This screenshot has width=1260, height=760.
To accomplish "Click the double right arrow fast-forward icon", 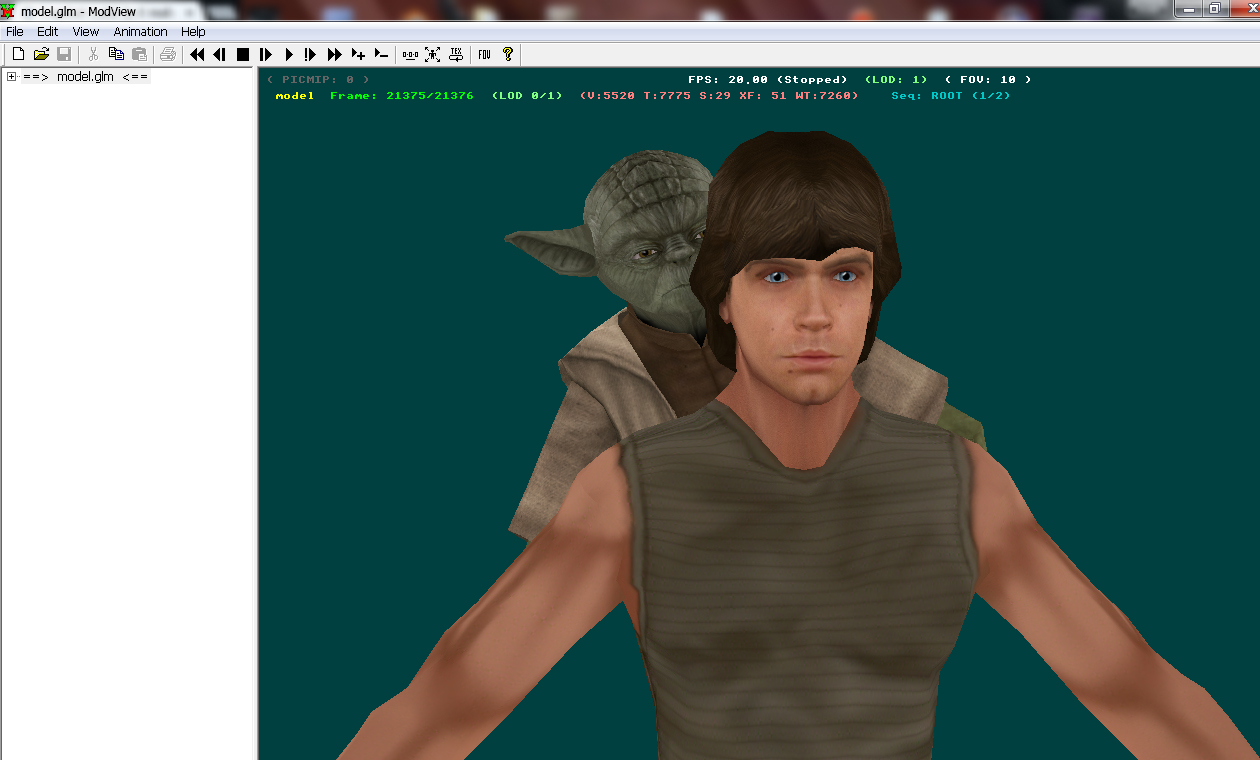I will (x=335, y=54).
